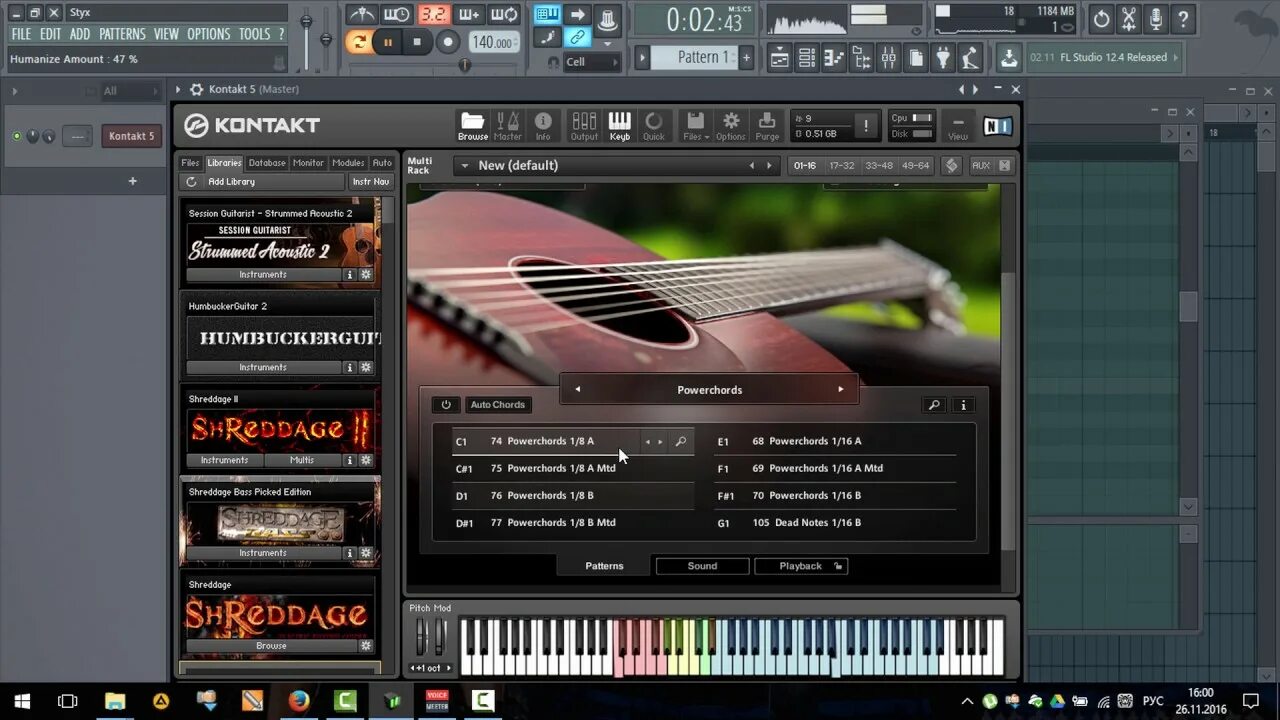This screenshot has height=720, width=1280.
Task: Click Instr Nav button
Action: click(370, 182)
